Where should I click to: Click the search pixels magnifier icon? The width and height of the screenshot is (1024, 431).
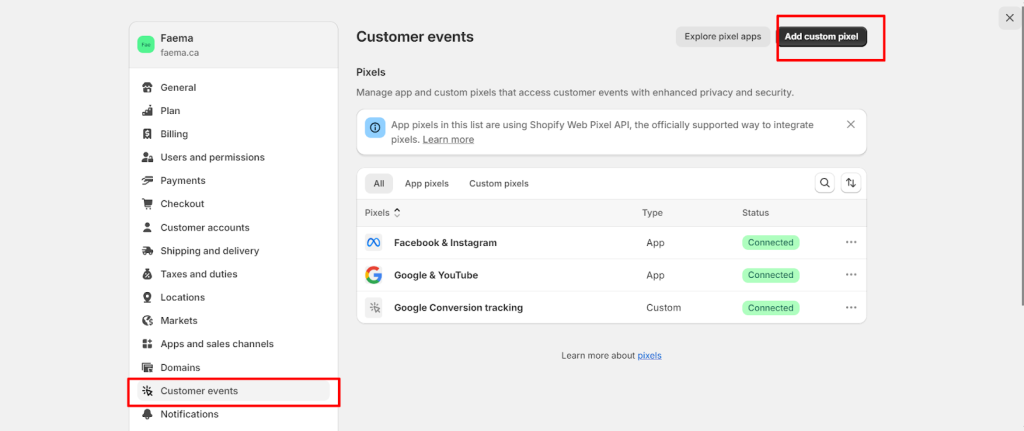pos(824,183)
